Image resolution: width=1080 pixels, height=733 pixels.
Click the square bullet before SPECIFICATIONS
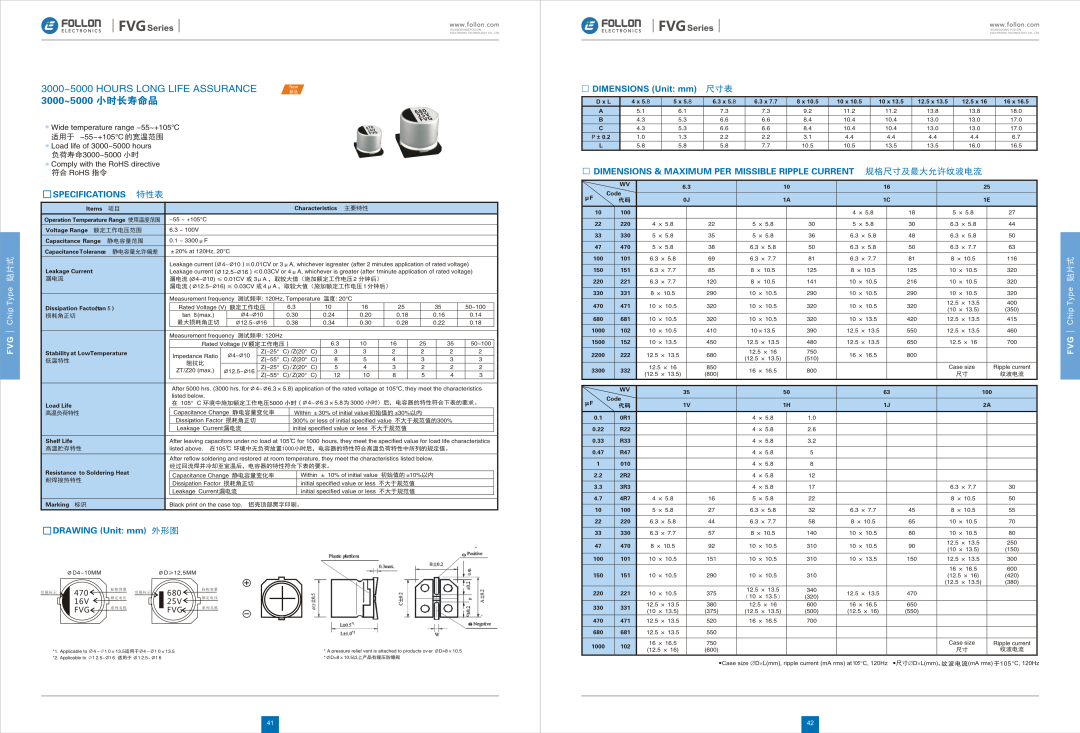[47, 194]
